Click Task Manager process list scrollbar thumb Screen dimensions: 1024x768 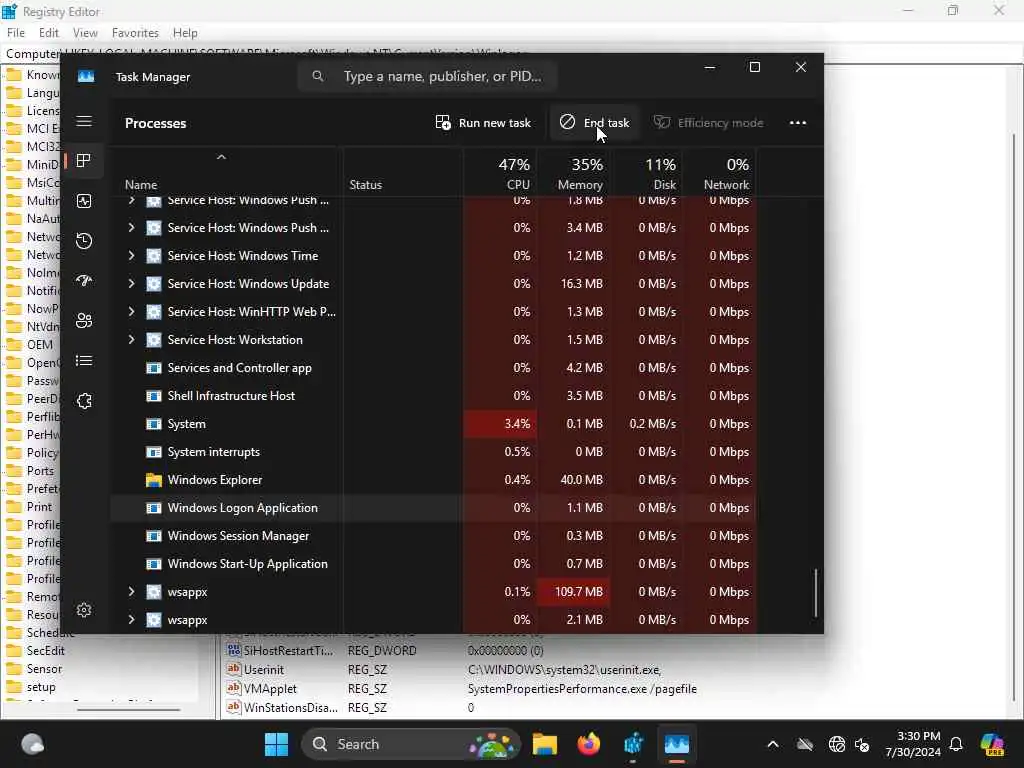click(x=816, y=592)
